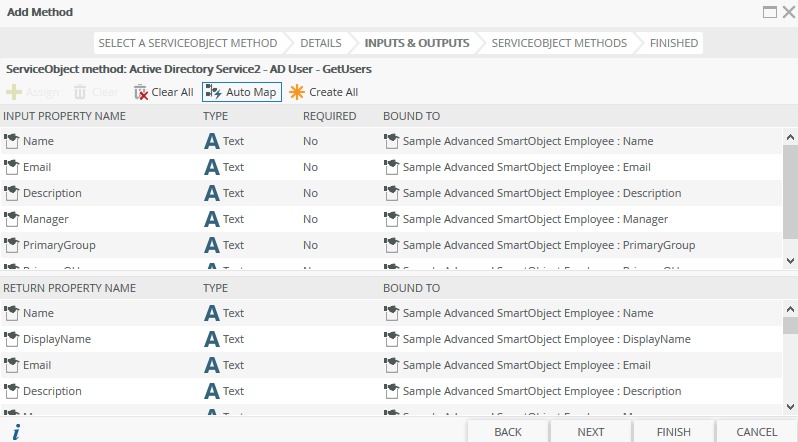Viewport: 798px width, 442px height.
Task: Select the input Manager property name
Action: point(45,219)
